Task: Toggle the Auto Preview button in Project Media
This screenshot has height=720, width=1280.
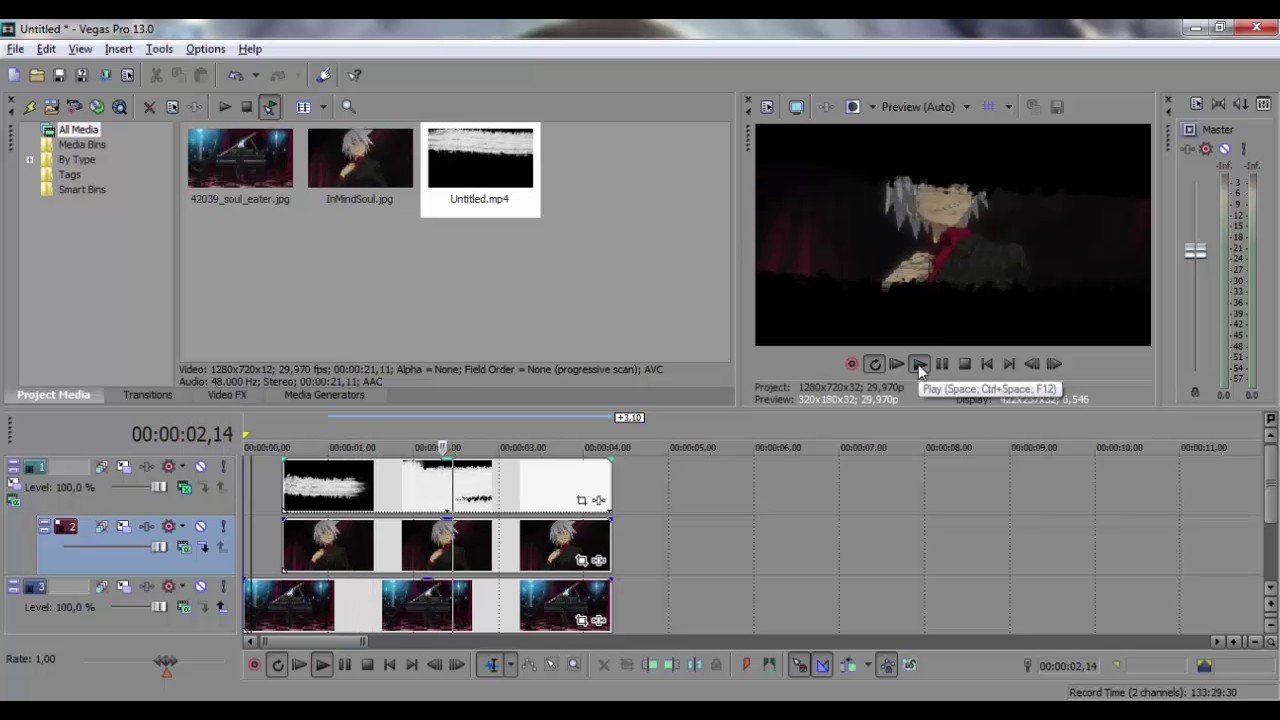Action: click(x=270, y=107)
